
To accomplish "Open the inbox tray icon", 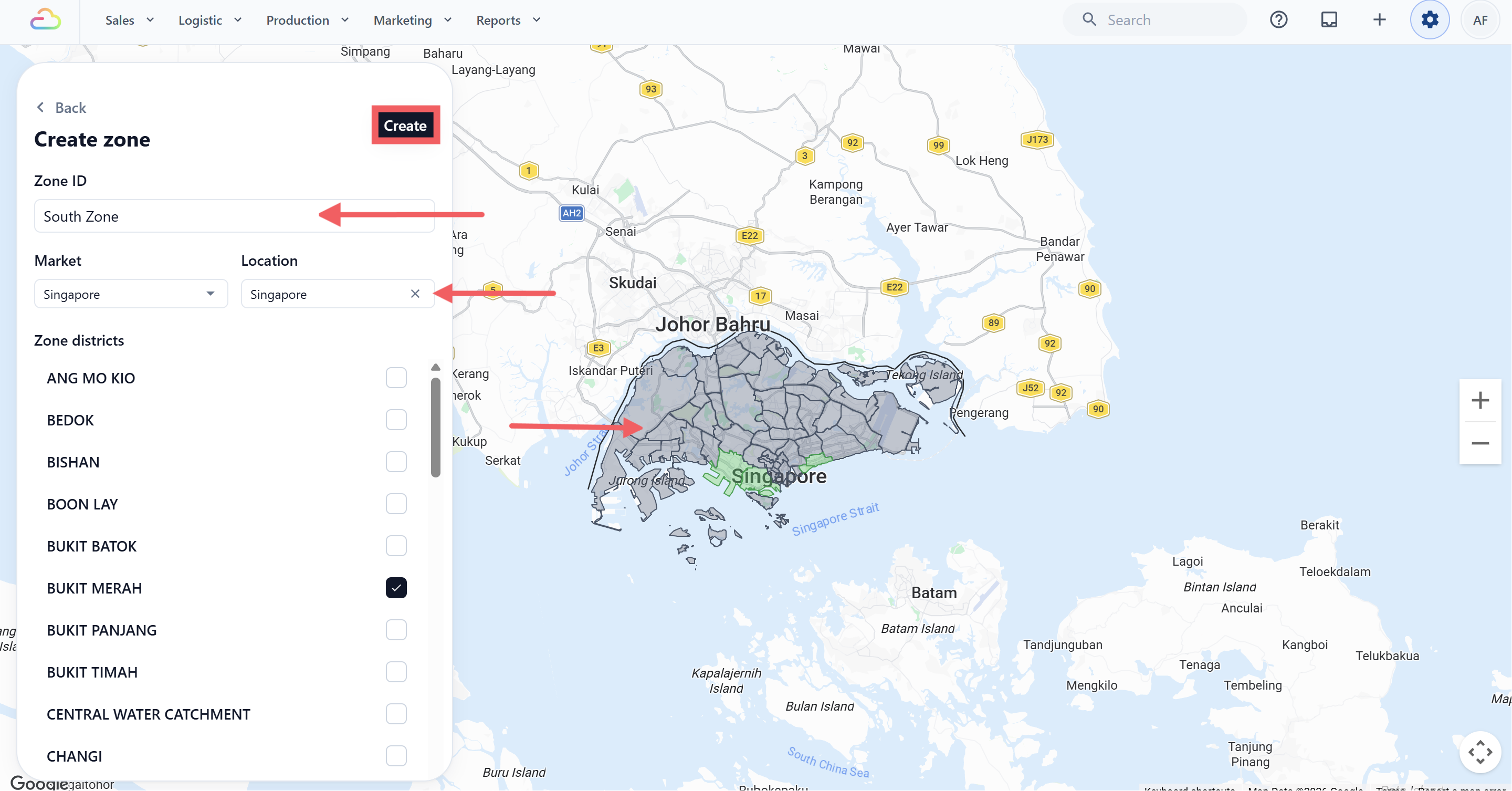I will pos(1329,20).
